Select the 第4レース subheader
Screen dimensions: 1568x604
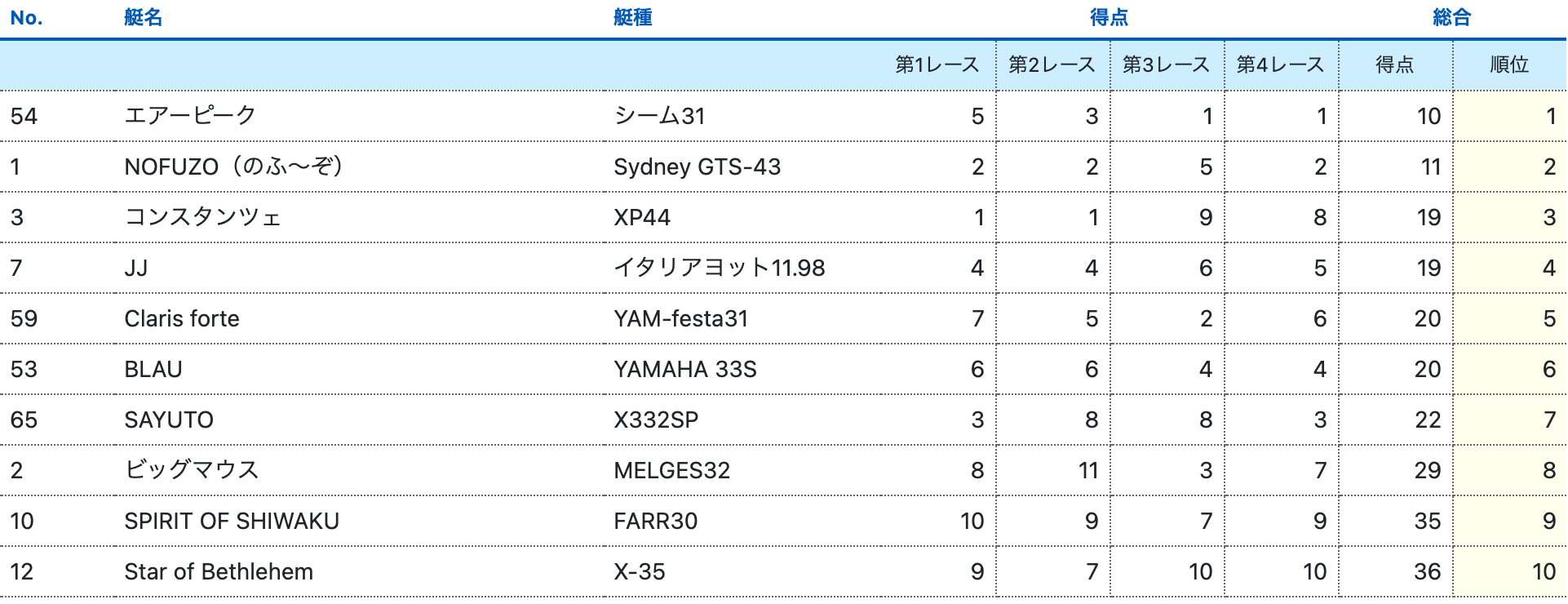coord(1280,64)
